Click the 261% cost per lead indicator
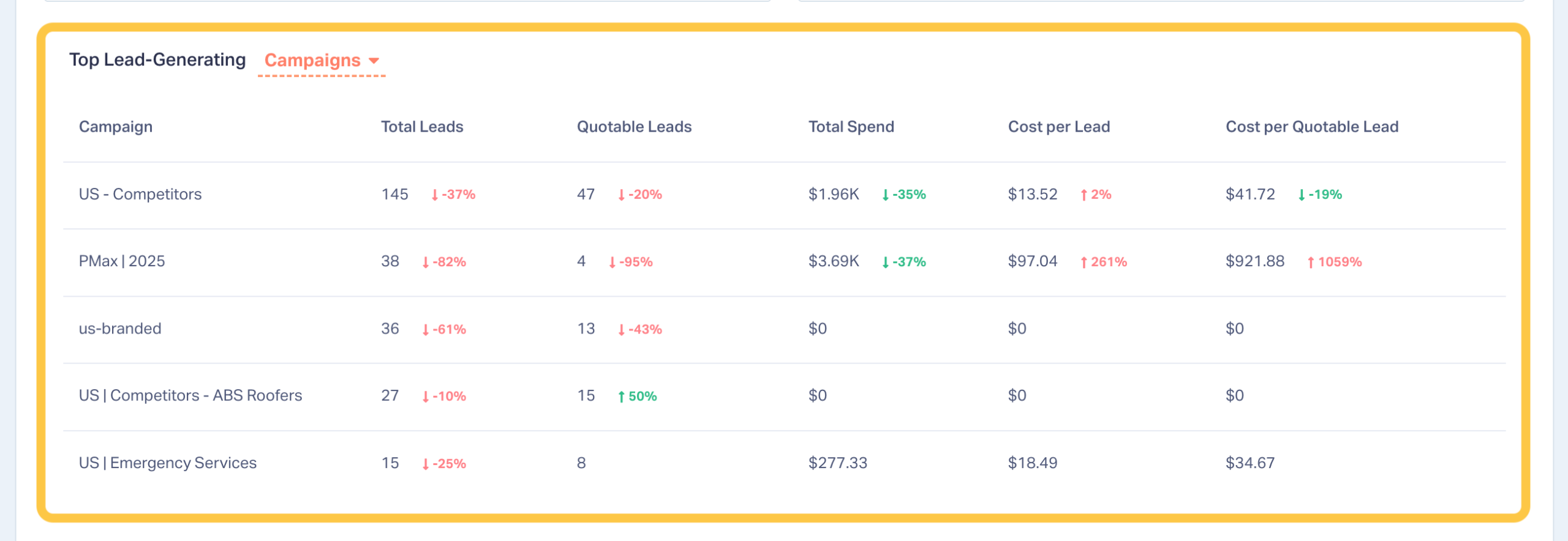 [x=1103, y=262]
